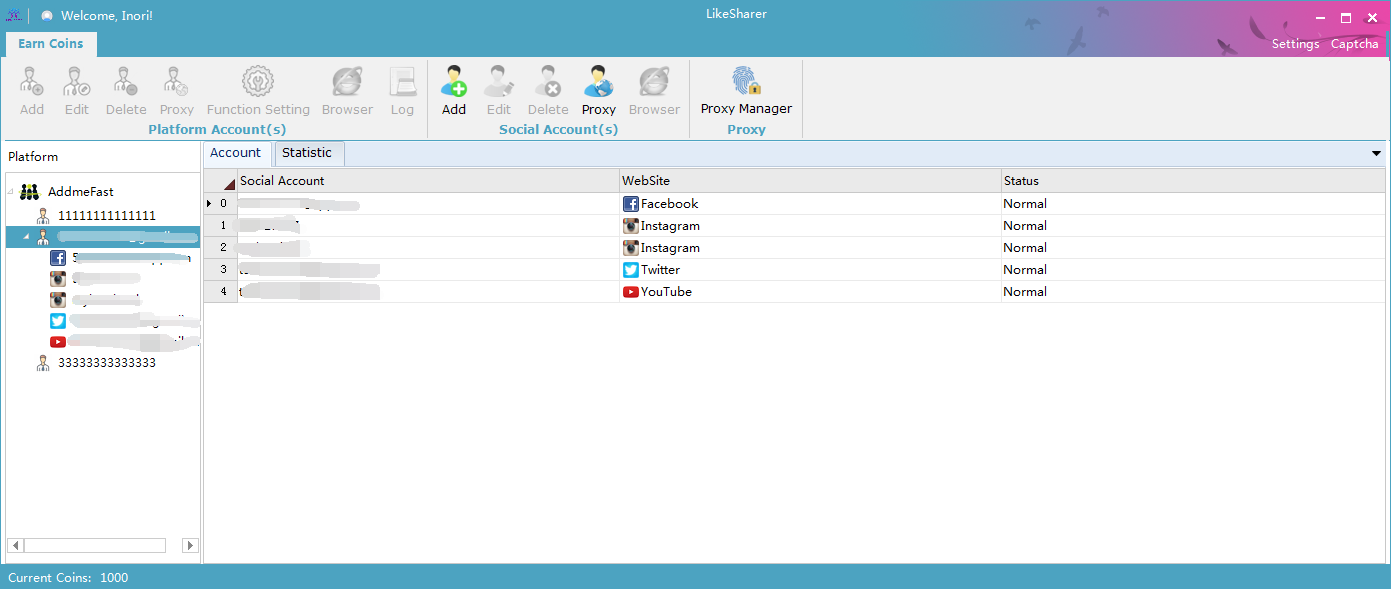Select row header 4
The height and width of the screenshot is (589, 1391).
pos(221,292)
